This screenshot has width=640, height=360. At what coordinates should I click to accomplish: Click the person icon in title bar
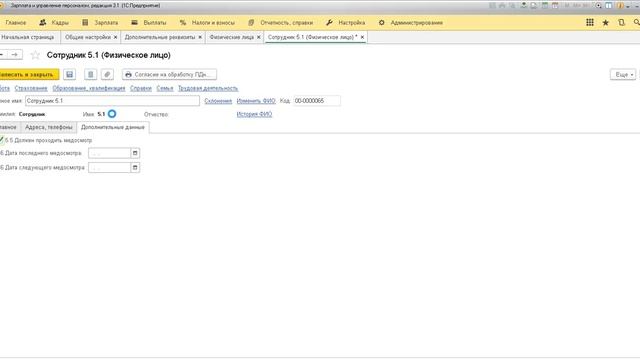[524, 5]
